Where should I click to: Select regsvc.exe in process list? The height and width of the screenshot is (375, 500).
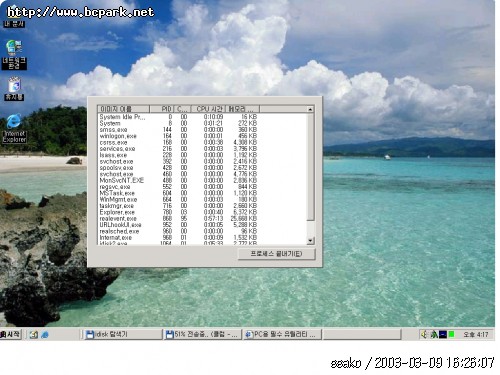click(x=178, y=187)
